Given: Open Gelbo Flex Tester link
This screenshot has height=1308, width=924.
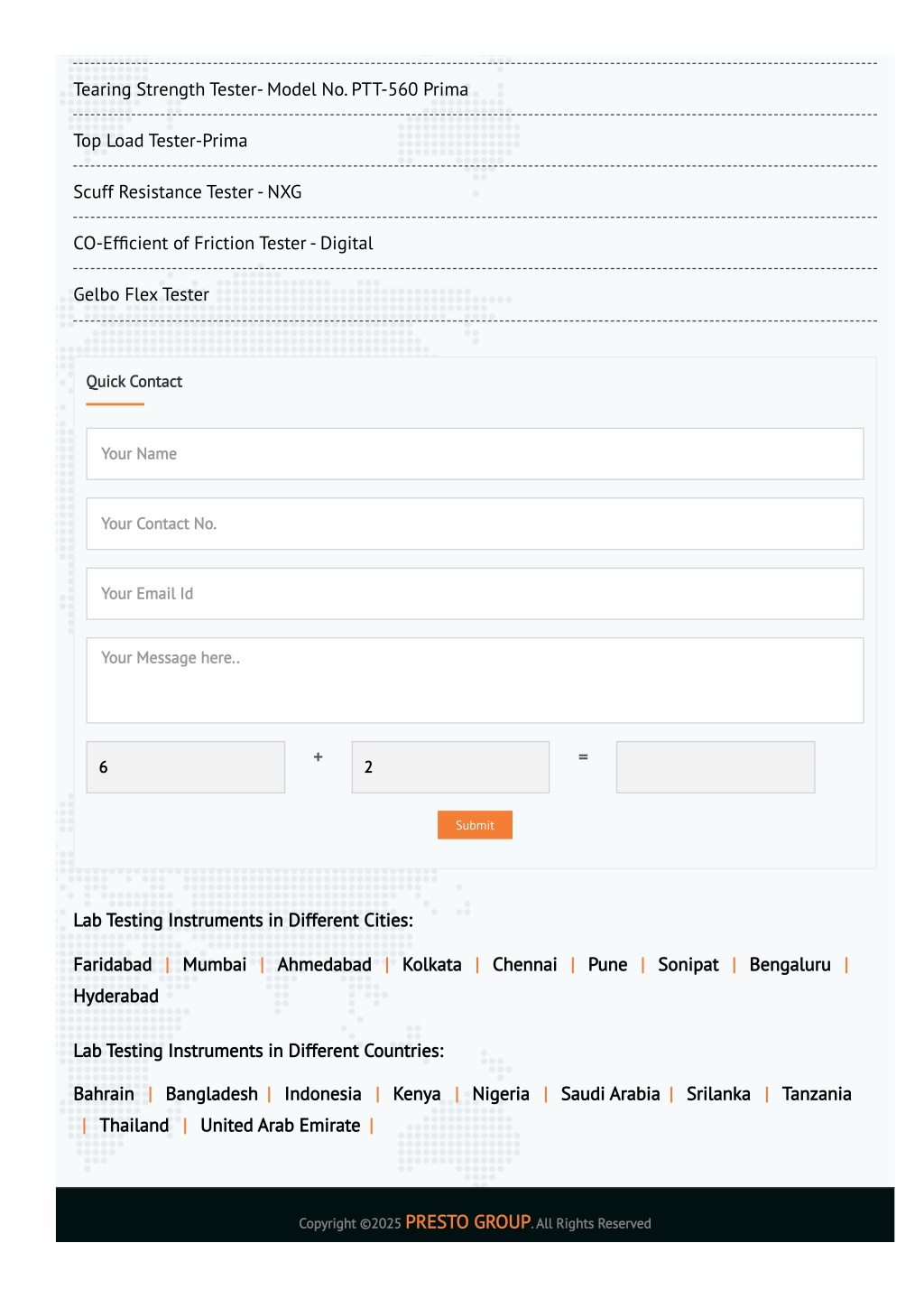Looking at the screenshot, I should (x=141, y=295).
